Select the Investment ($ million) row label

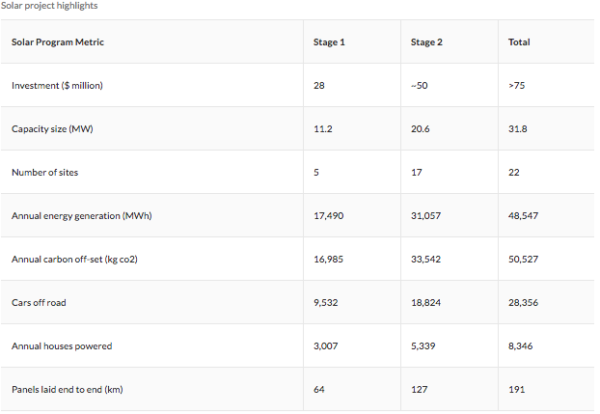57,85
